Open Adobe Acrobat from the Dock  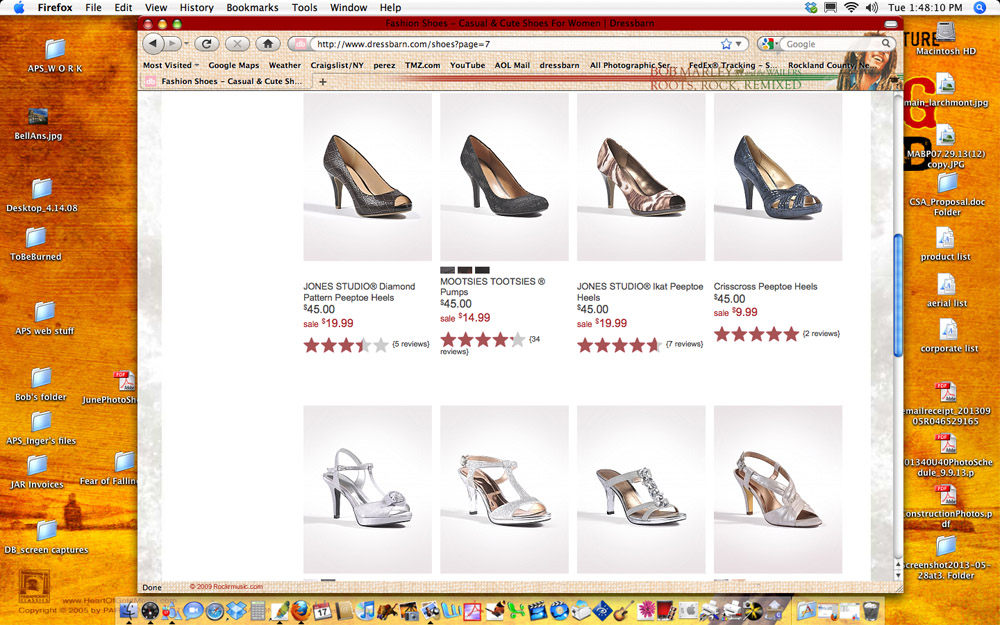[x=473, y=611]
